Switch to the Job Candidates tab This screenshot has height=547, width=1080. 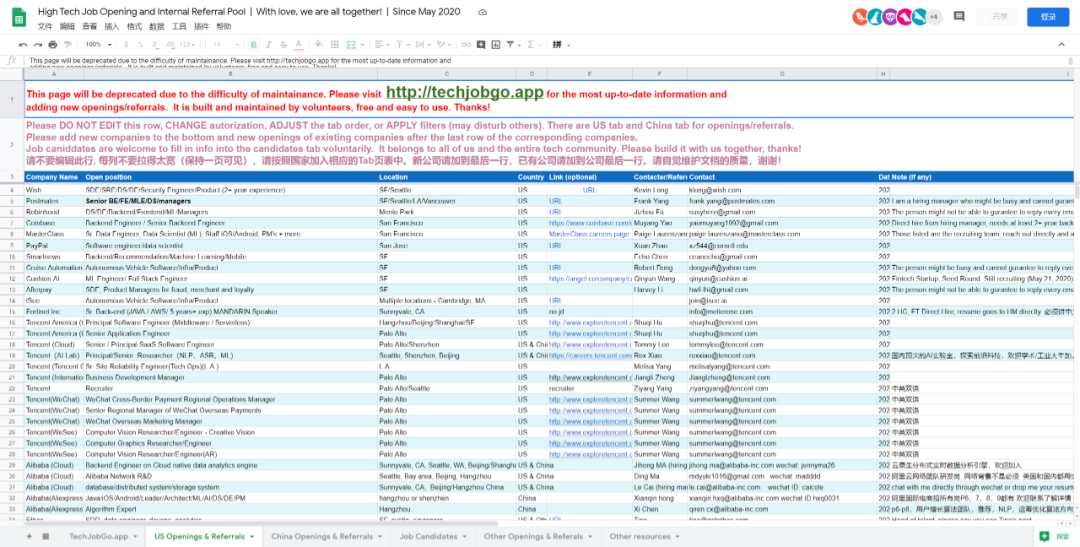click(433, 536)
